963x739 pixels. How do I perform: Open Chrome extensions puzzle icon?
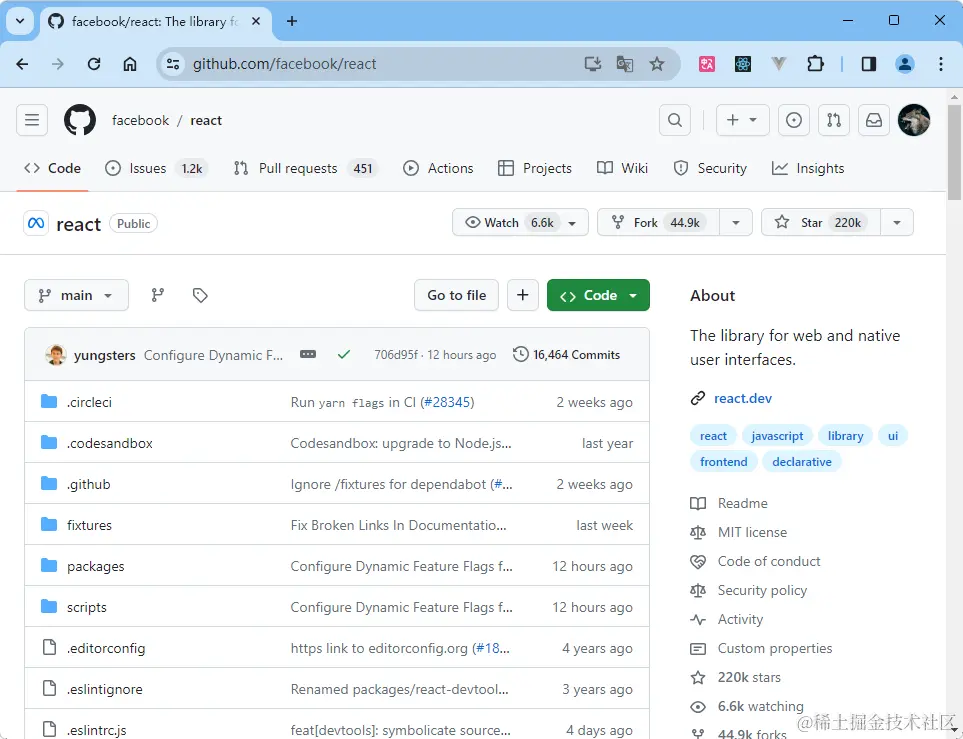(x=816, y=64)
